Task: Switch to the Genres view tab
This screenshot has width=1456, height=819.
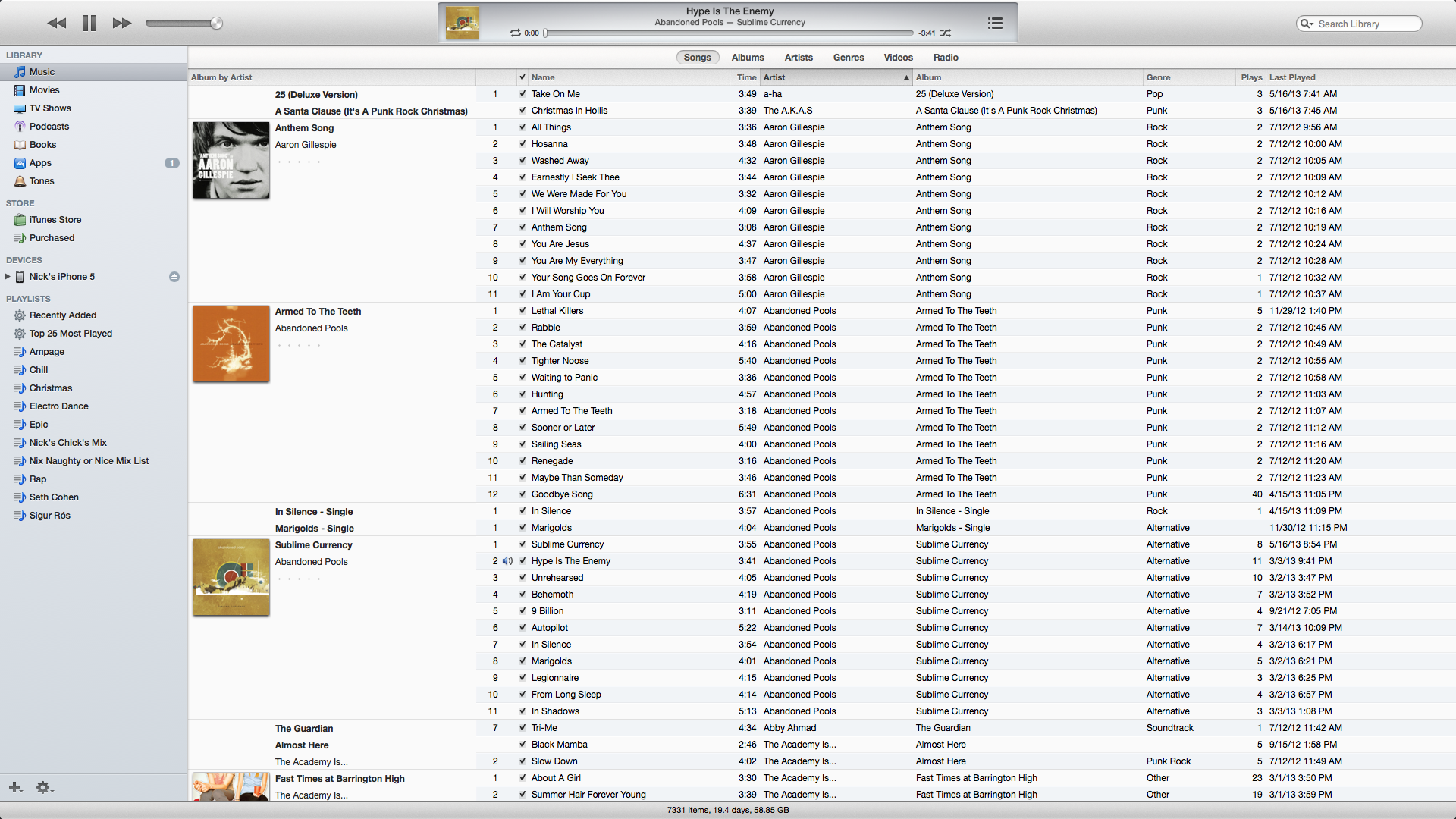Action: point(848,58)
